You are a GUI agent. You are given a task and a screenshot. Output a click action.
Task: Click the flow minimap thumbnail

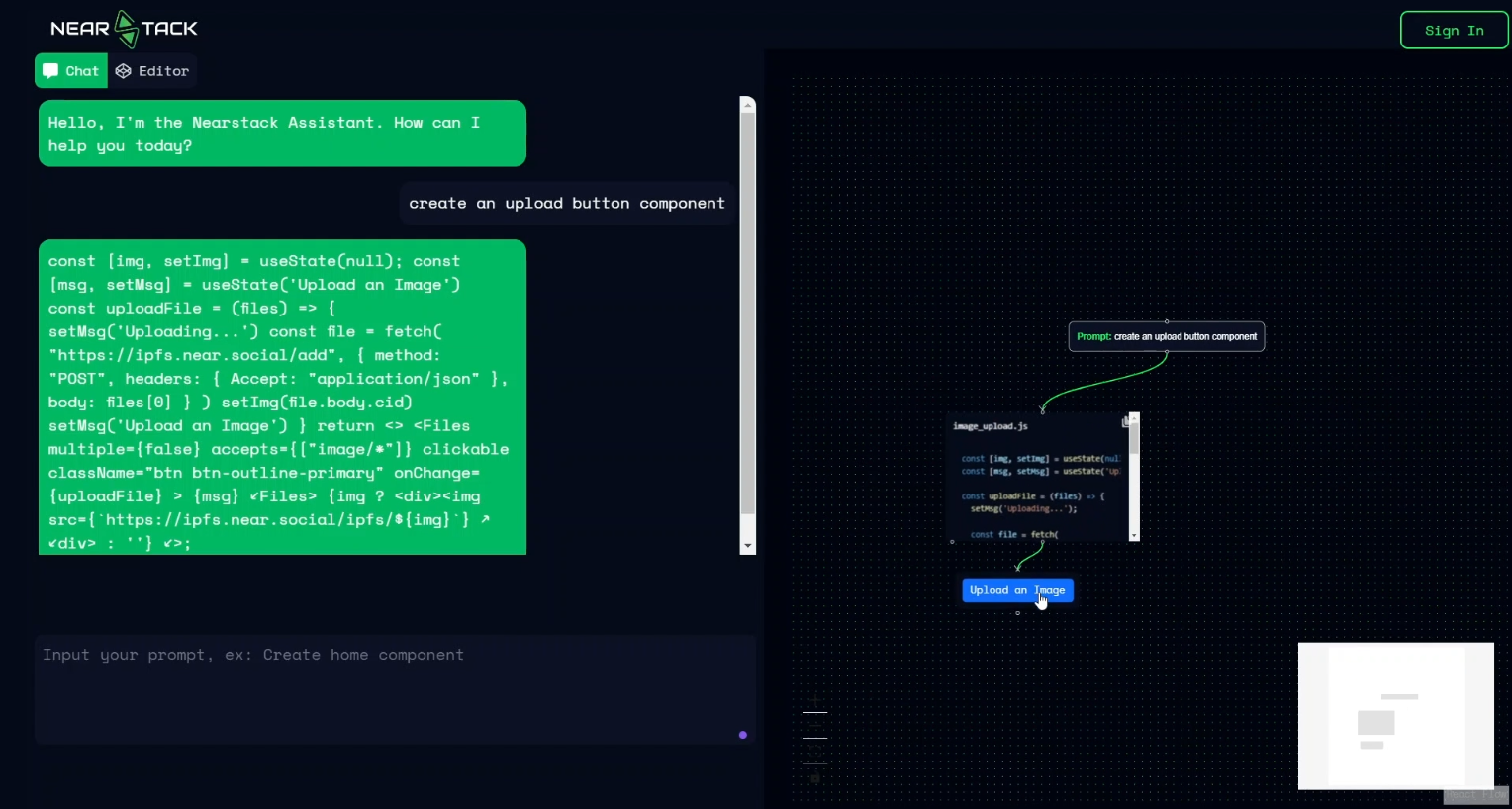click(x=1395, y=716)
